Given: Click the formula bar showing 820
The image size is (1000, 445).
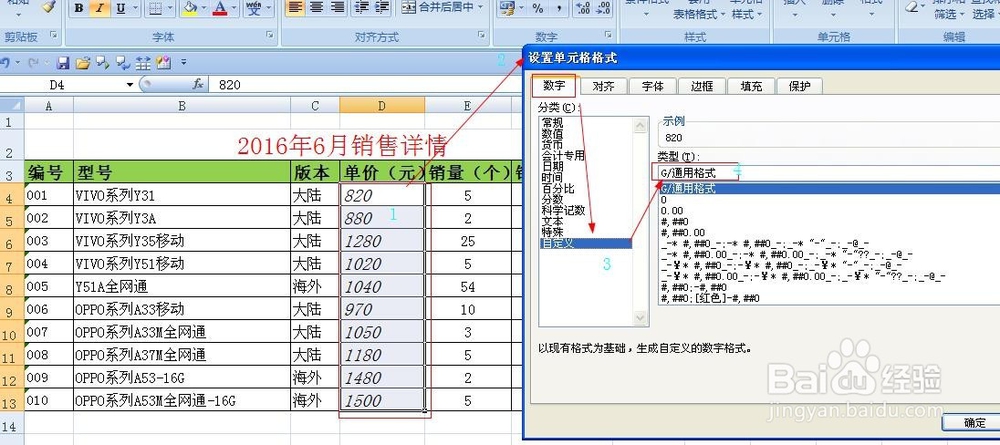Looking at the screenshot, I should point(367,84).
